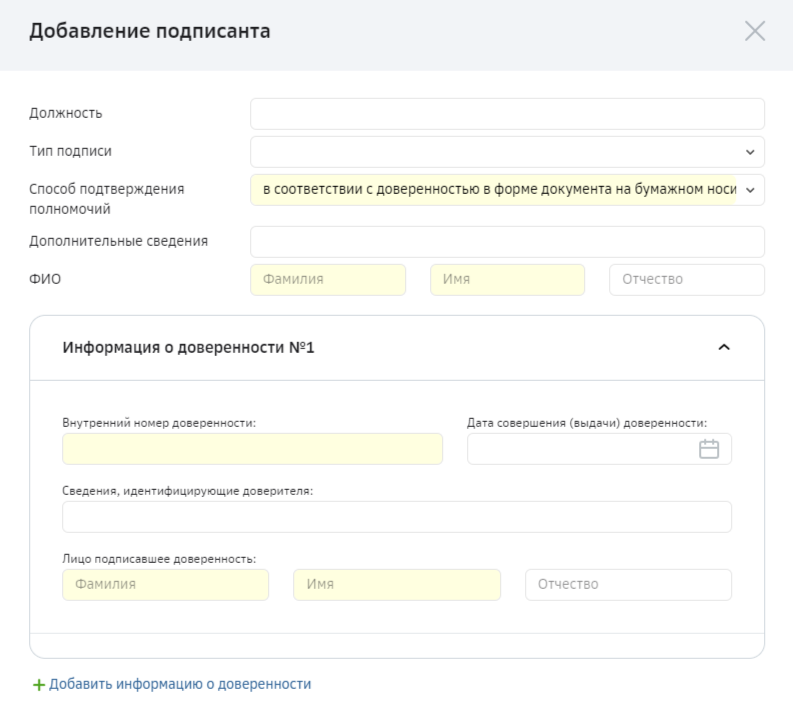Open the calendar date picker icon
This screenshot has width=793, height=717.
click(709, 449)
